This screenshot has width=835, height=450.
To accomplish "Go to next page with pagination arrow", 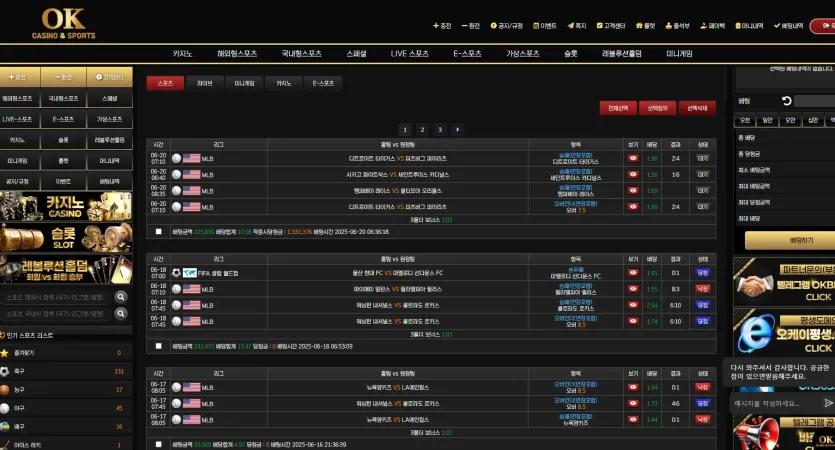I will coord(457,129).
